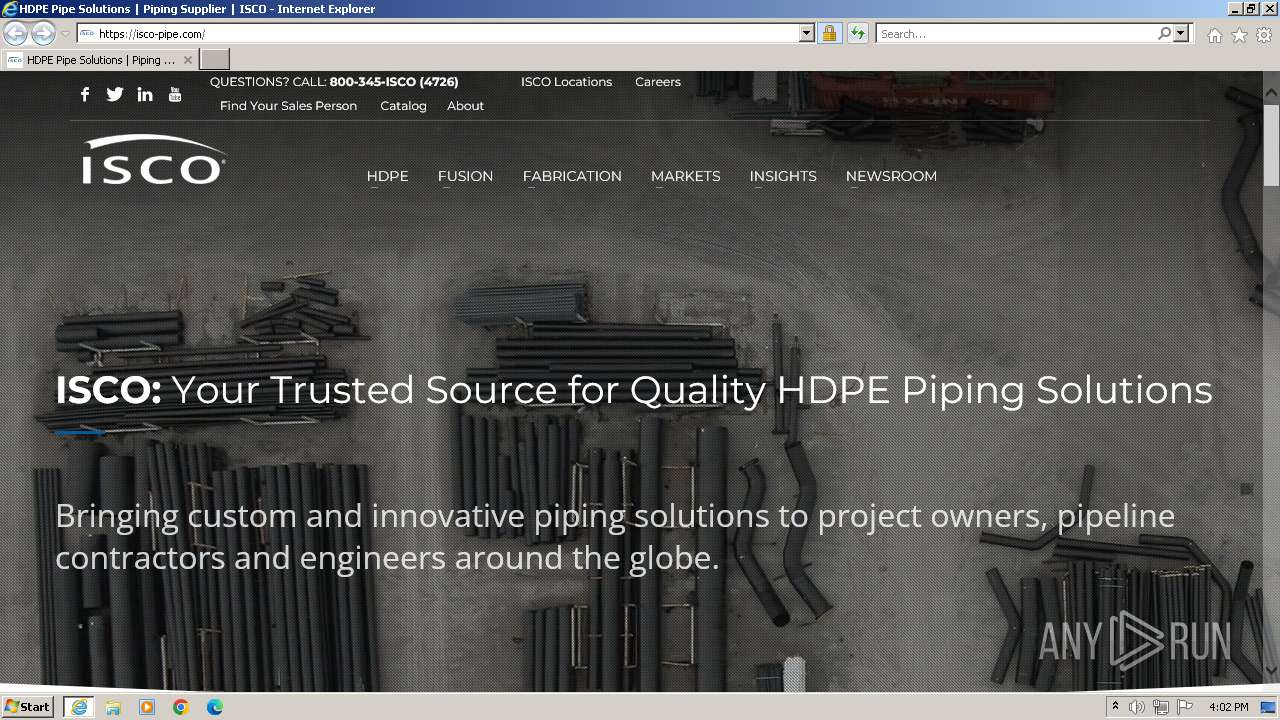Viewport: 1280px width, 720px height.
Task: Open ISCO YouTube channel icon
Action: [175, 94]
